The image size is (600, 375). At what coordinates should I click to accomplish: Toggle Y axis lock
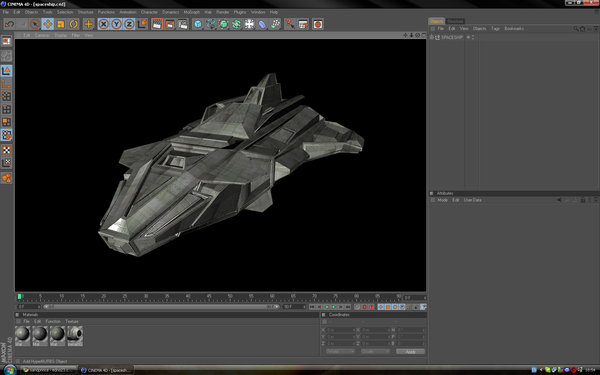pyautogui.click(x=116, y=24)
